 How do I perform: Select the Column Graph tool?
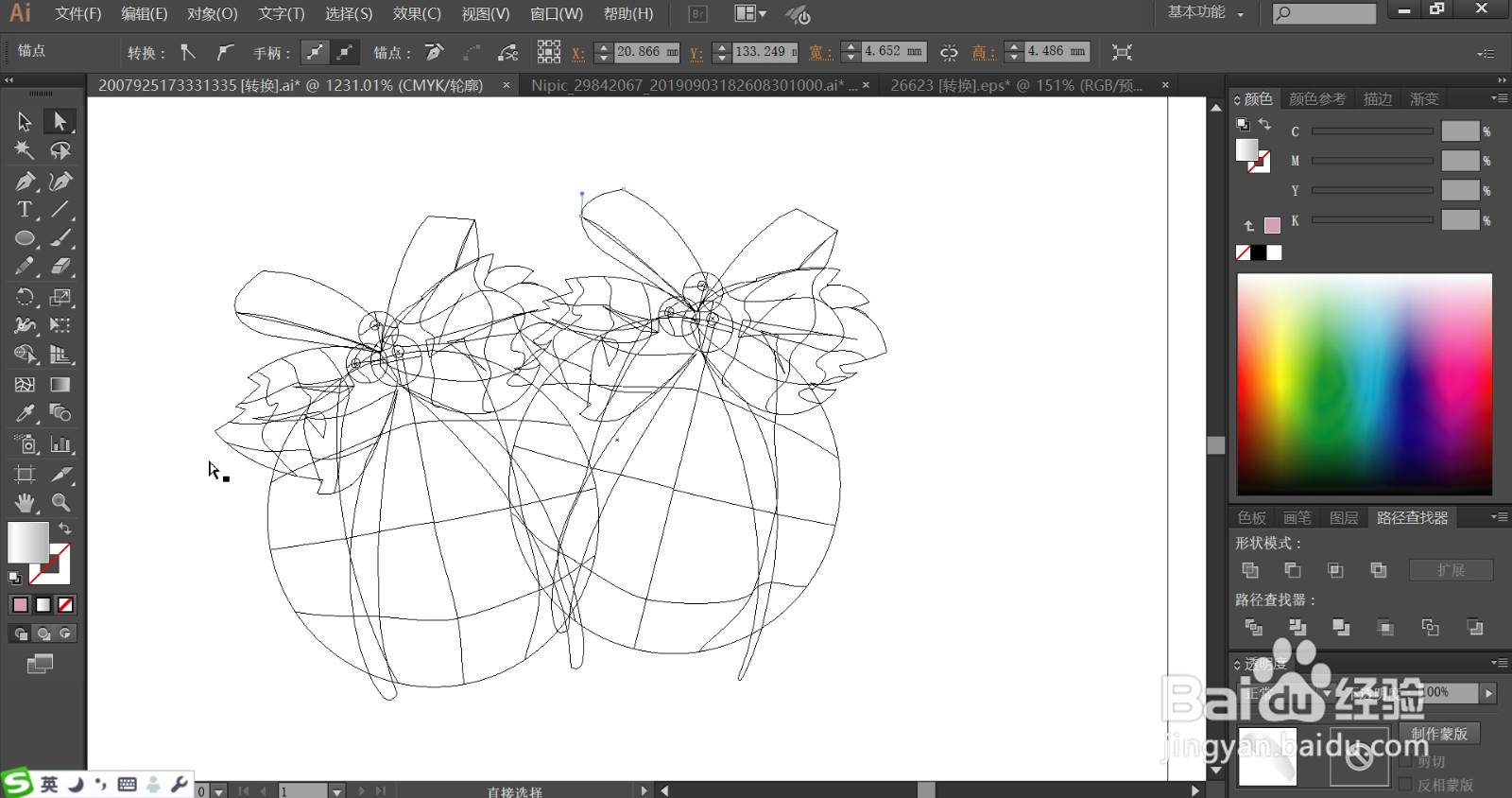point(60,443)
